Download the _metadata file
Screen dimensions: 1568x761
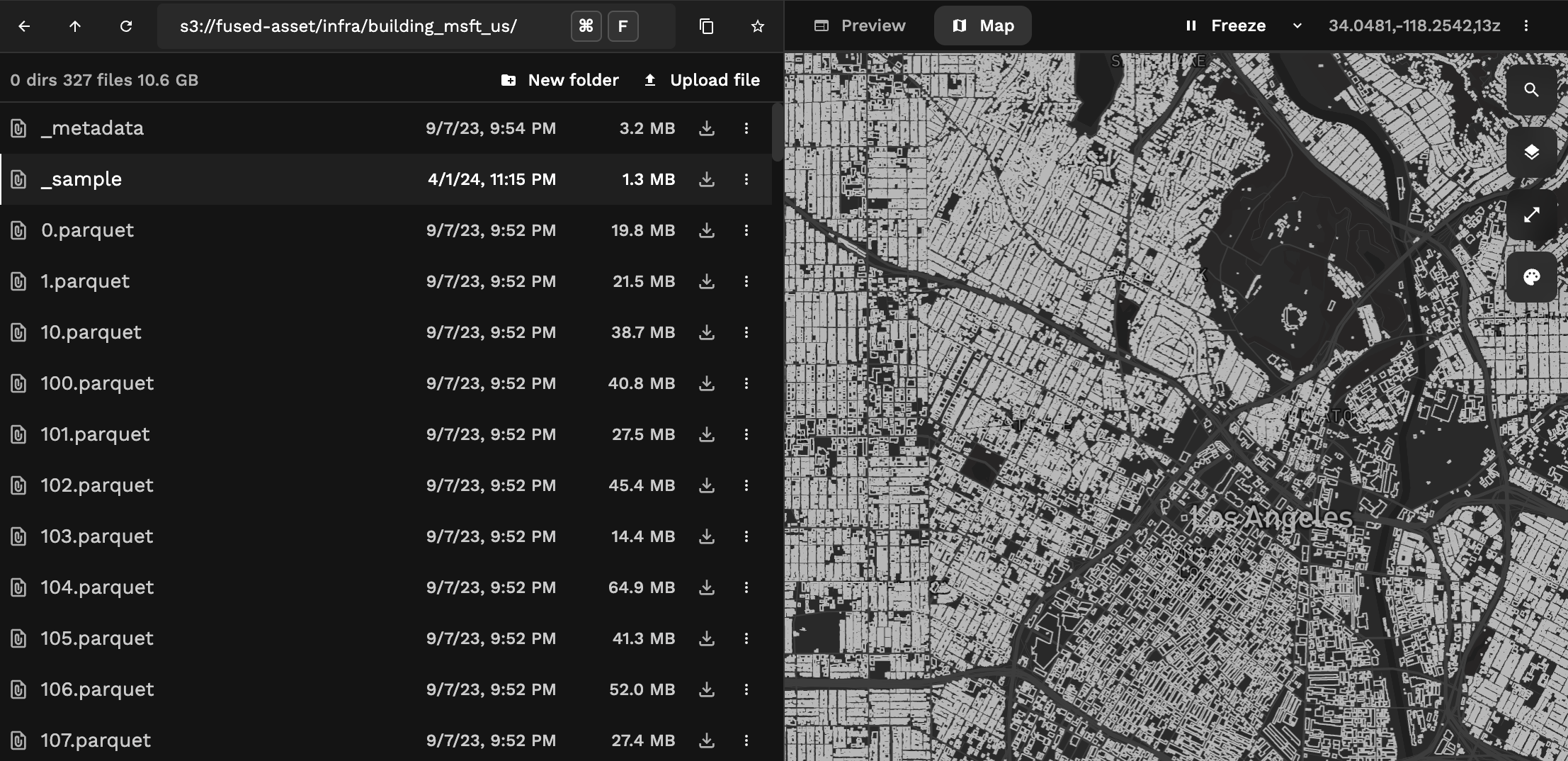point(706,128)
